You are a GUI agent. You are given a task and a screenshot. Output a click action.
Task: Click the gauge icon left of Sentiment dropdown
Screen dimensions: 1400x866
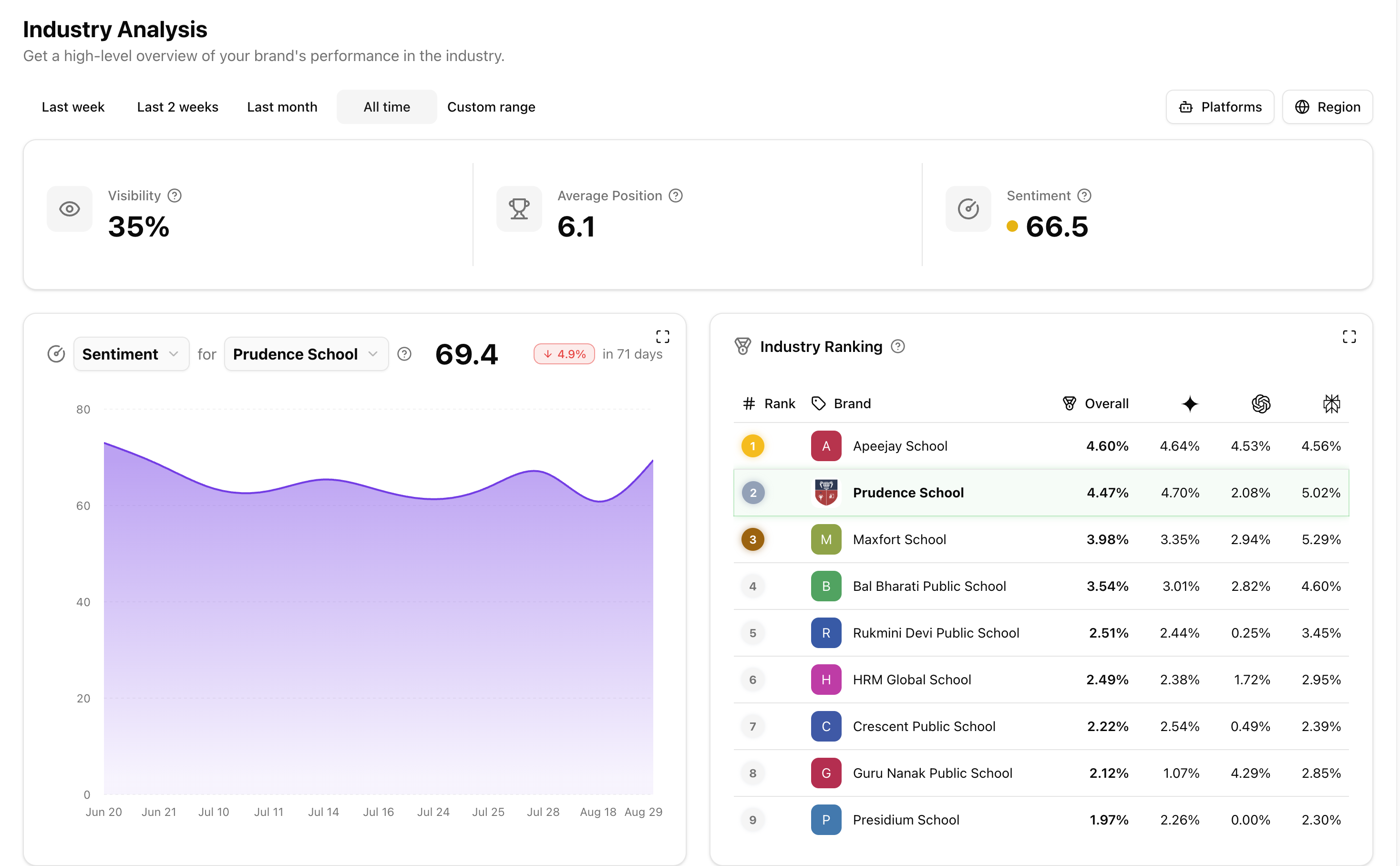56,354
